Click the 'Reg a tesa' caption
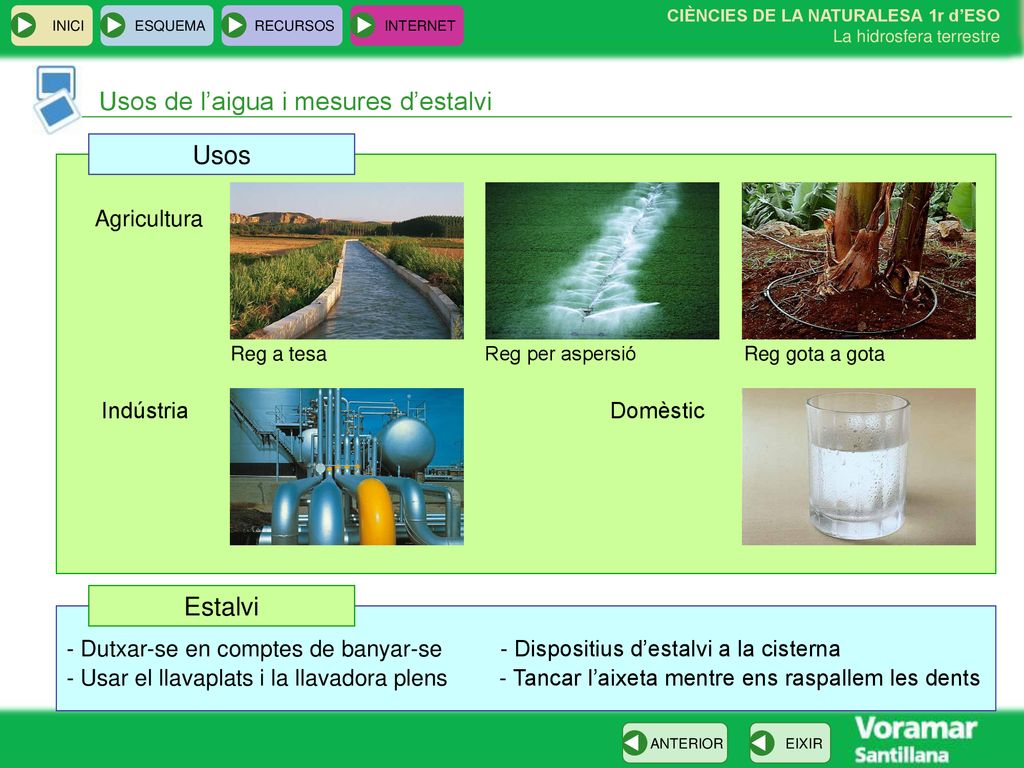 pos(279,354)
